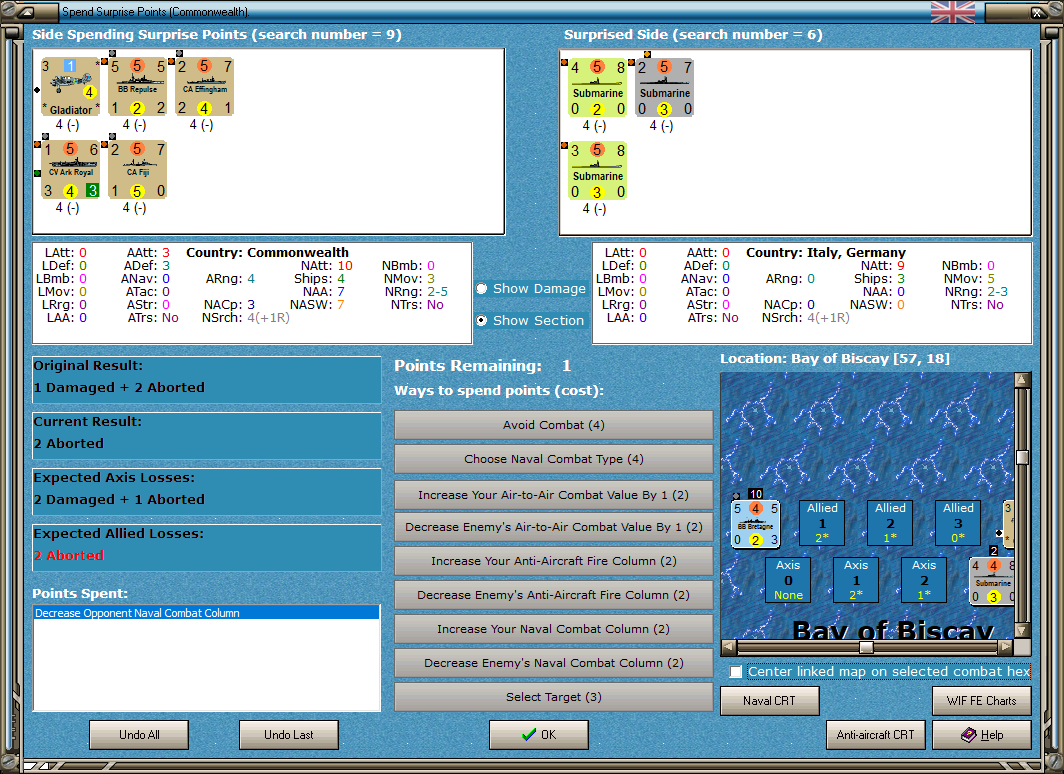Click Increase Your Naval Combat Column
The width and height of the screenshot is (1064, 774).
click(554, 629)
